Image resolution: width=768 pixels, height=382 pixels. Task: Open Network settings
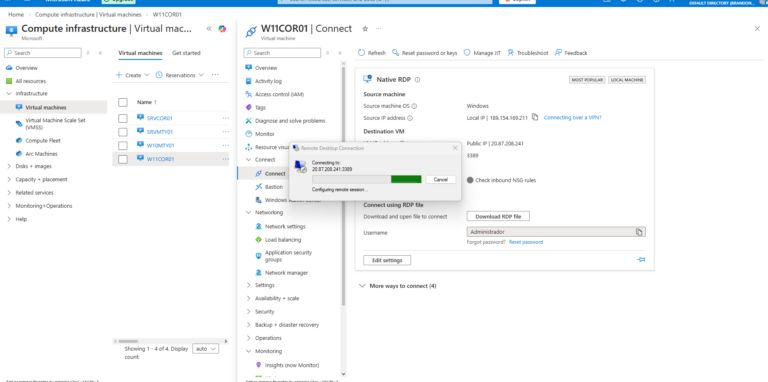285,227
